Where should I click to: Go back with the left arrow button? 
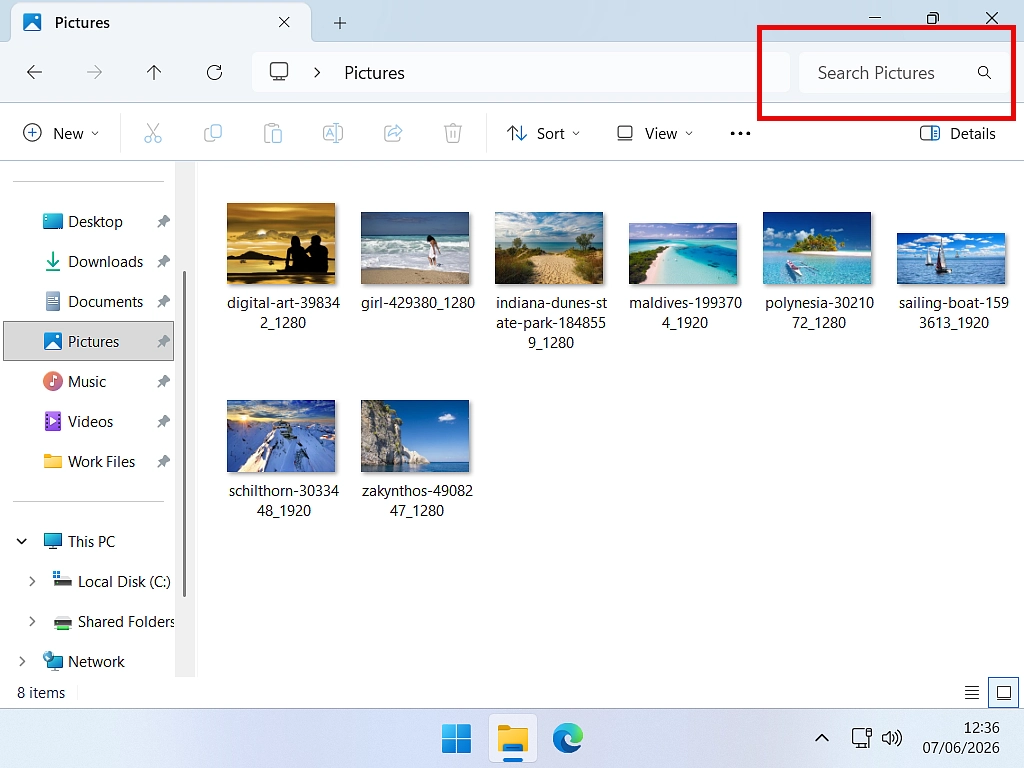click(x=35, y=72)
